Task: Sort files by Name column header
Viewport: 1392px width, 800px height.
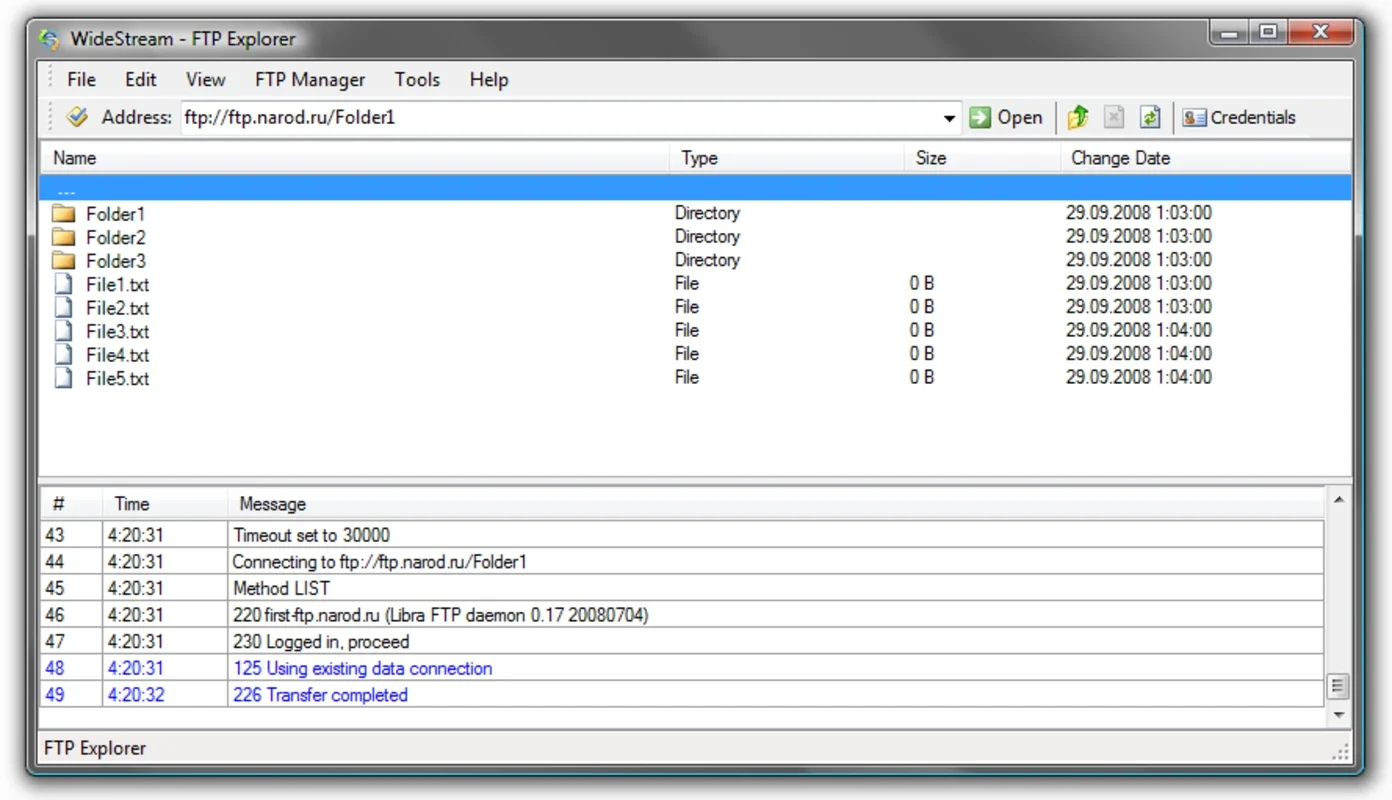Action: click(355, 158)
